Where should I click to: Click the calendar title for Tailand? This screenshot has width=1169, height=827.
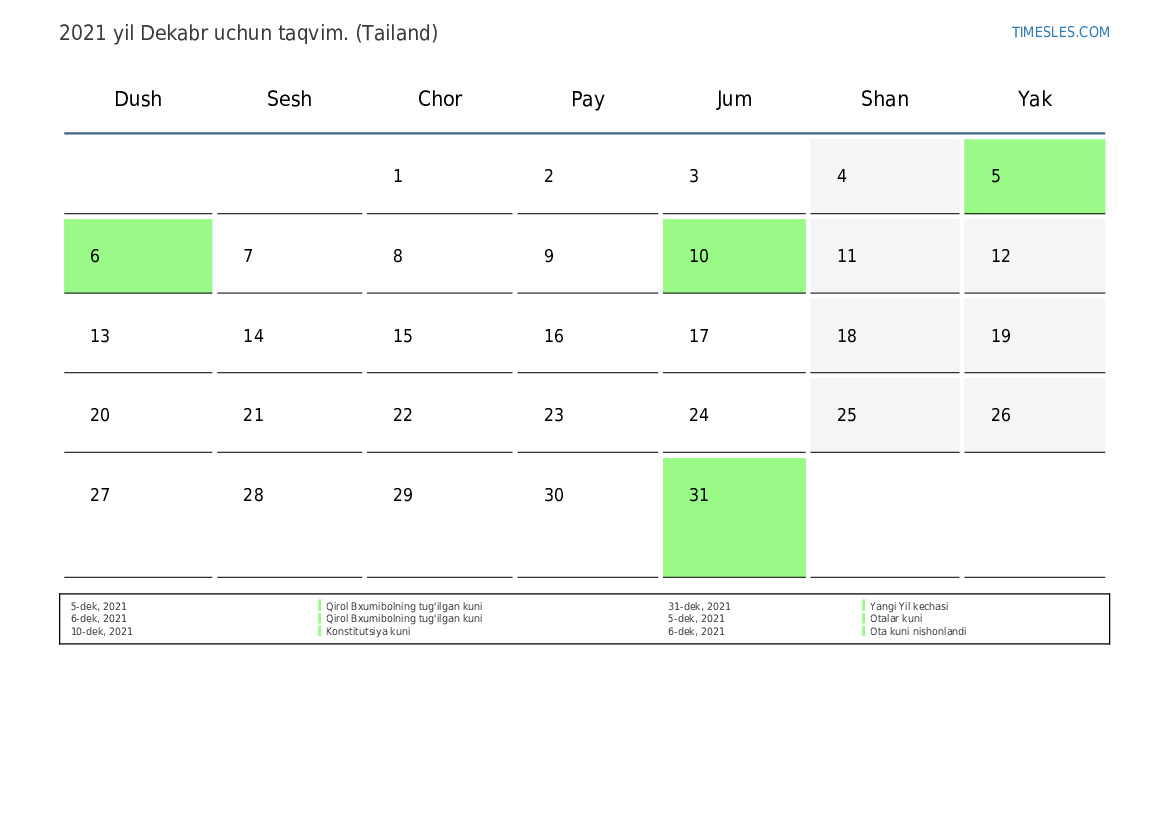(248, 33)
